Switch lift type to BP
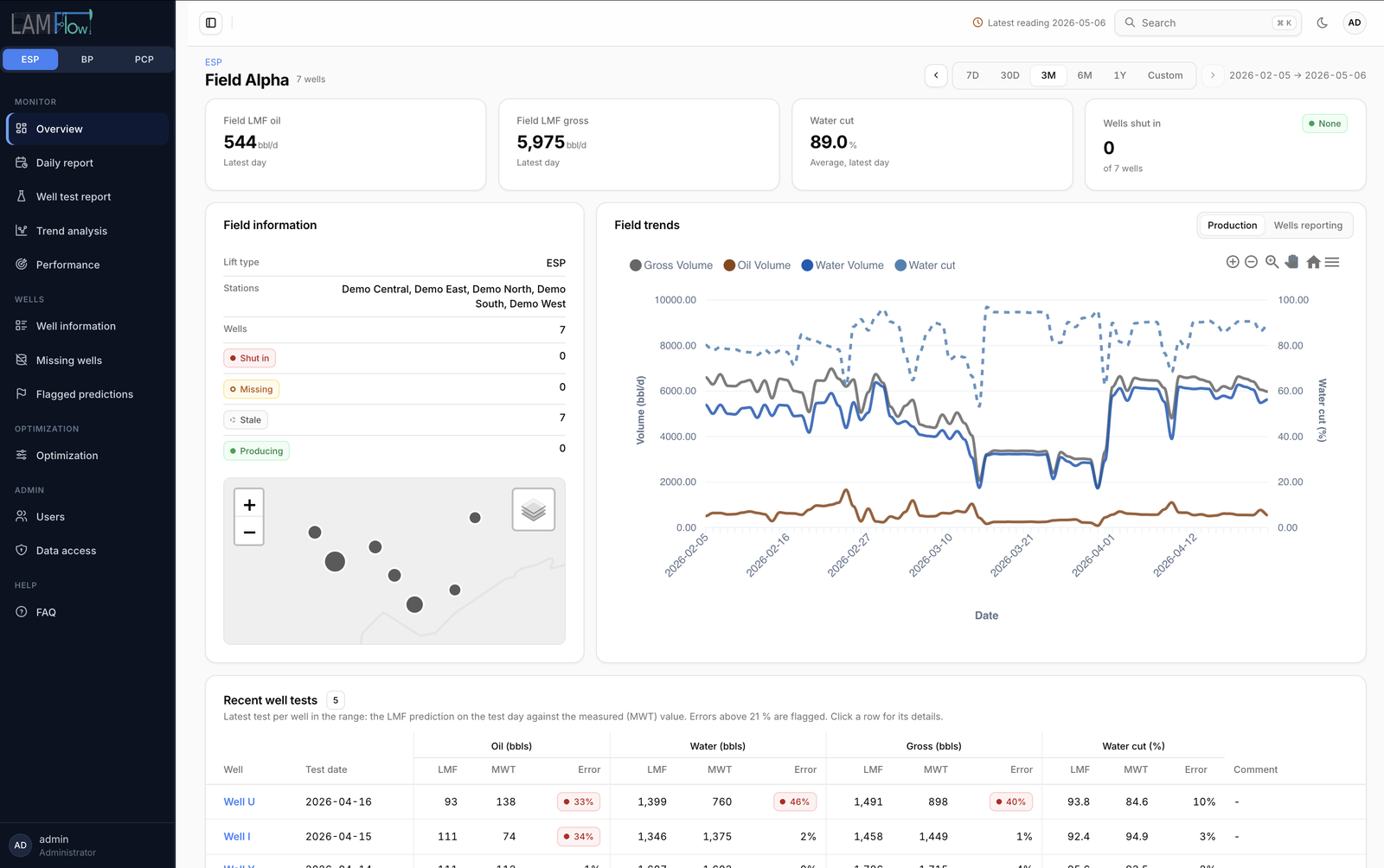Screen dimensions: 1384x868 (x=87, y=60)
